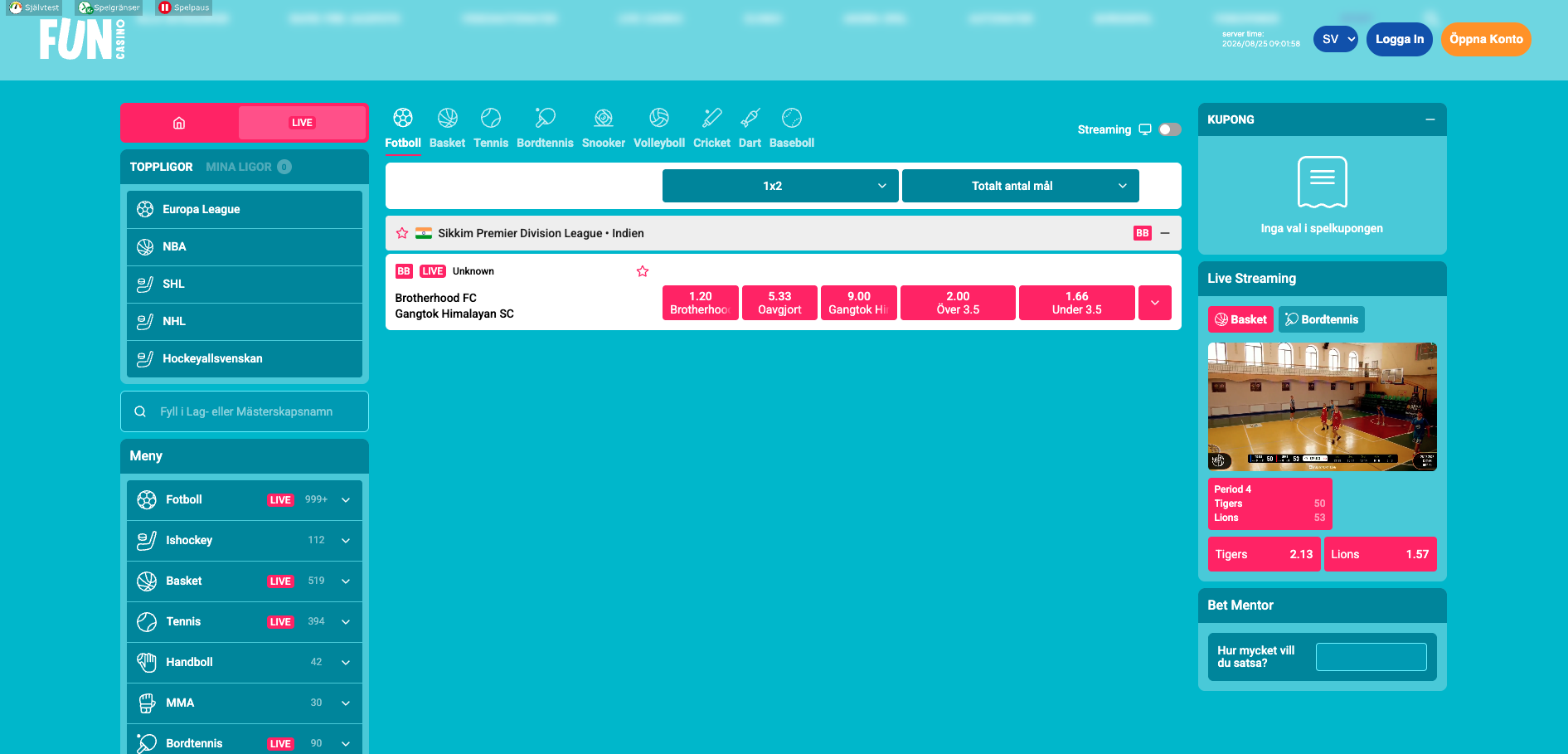
Task: Click the Bordtennis paddle icon in Meny
Action: coord(147,743)
